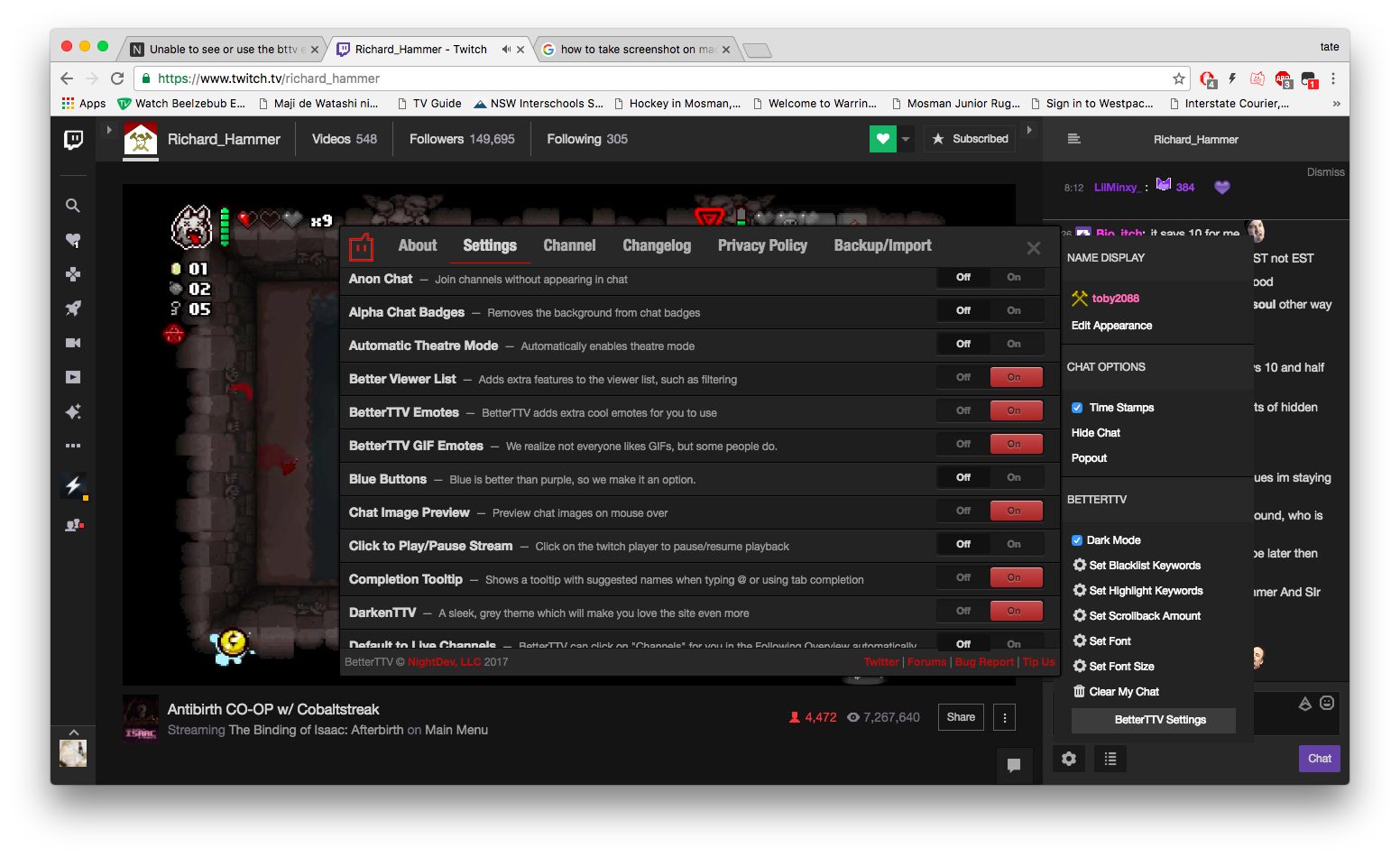Turn Anon Chat on

(1015, 278)
